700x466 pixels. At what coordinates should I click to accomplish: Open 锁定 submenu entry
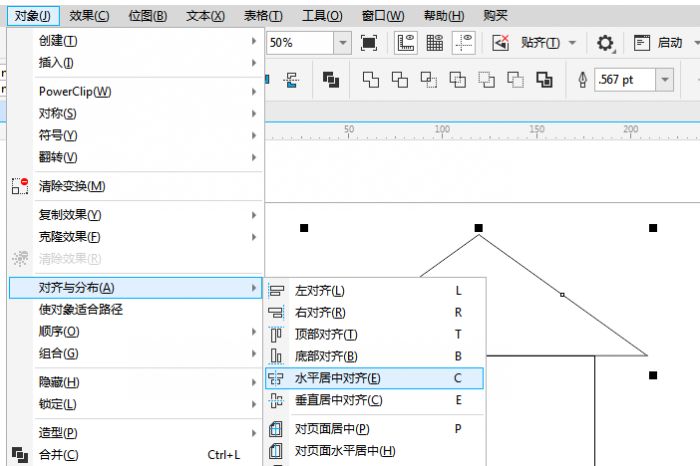[135, 404]
